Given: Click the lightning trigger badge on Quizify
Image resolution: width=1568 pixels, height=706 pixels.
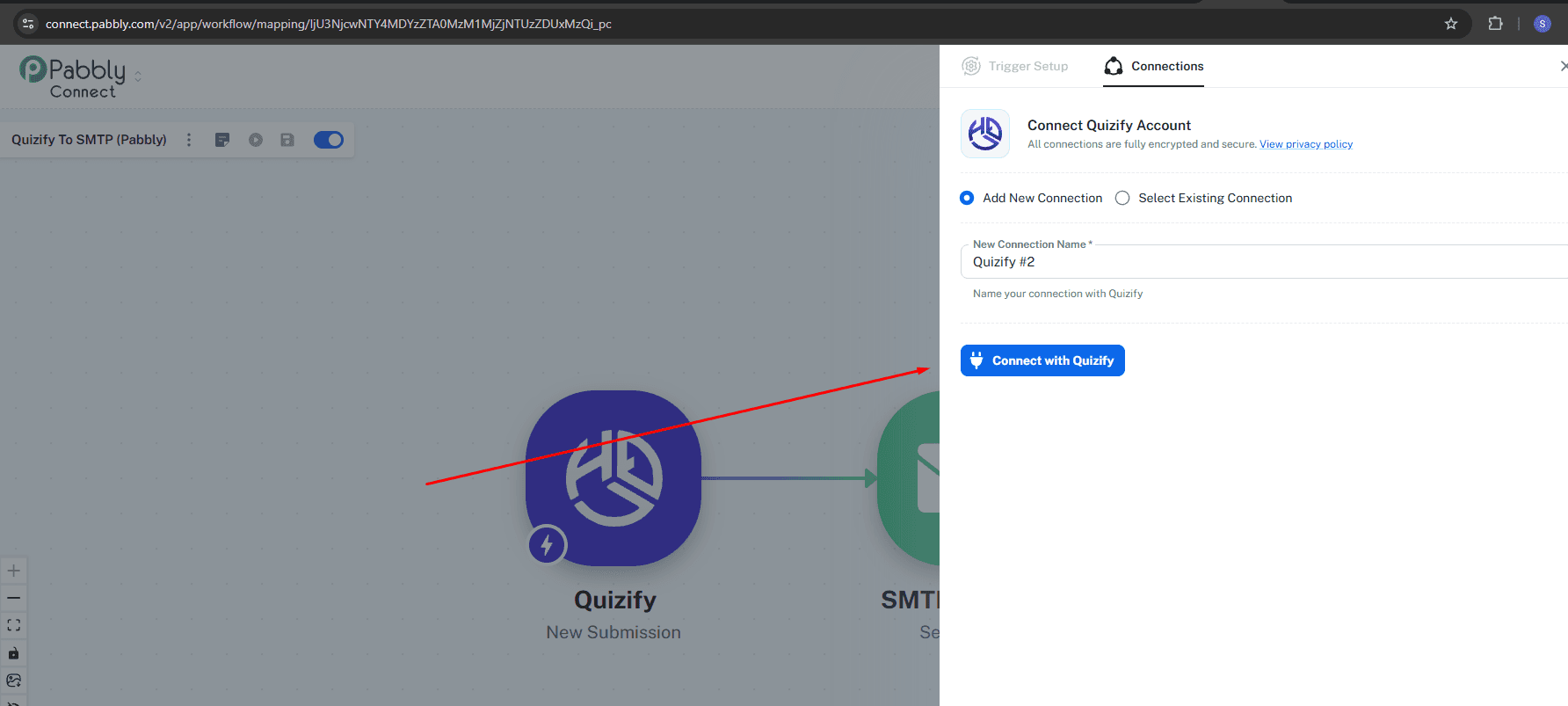Looking at the screenshot, I should coord(547,545).
